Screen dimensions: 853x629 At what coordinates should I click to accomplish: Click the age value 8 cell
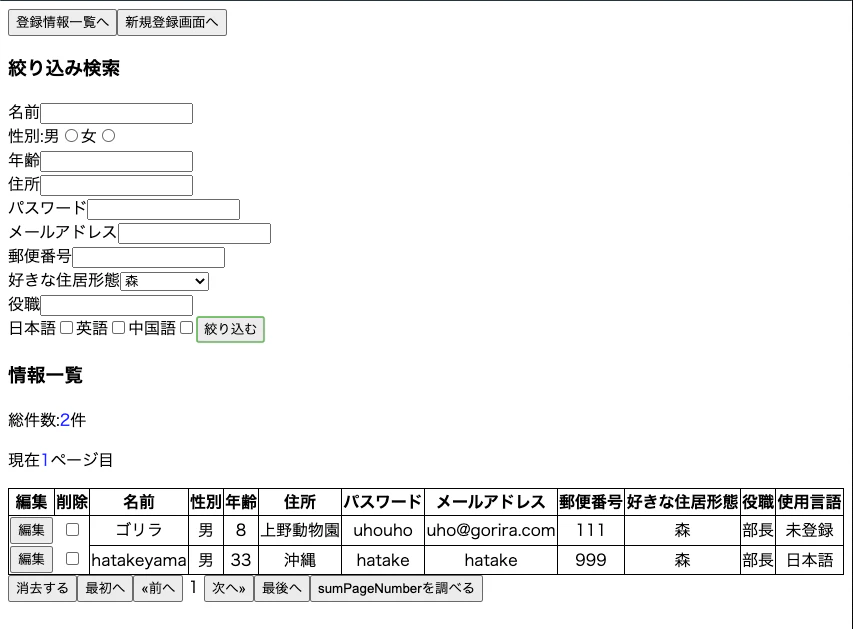(240, 530)
